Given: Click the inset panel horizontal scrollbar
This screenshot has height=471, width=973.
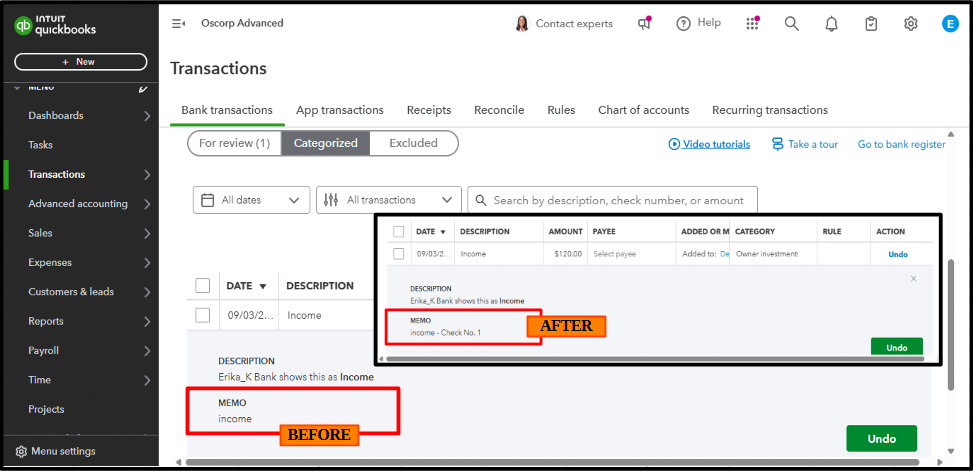Looking at the screenshot, I should (x=655, y=359).
